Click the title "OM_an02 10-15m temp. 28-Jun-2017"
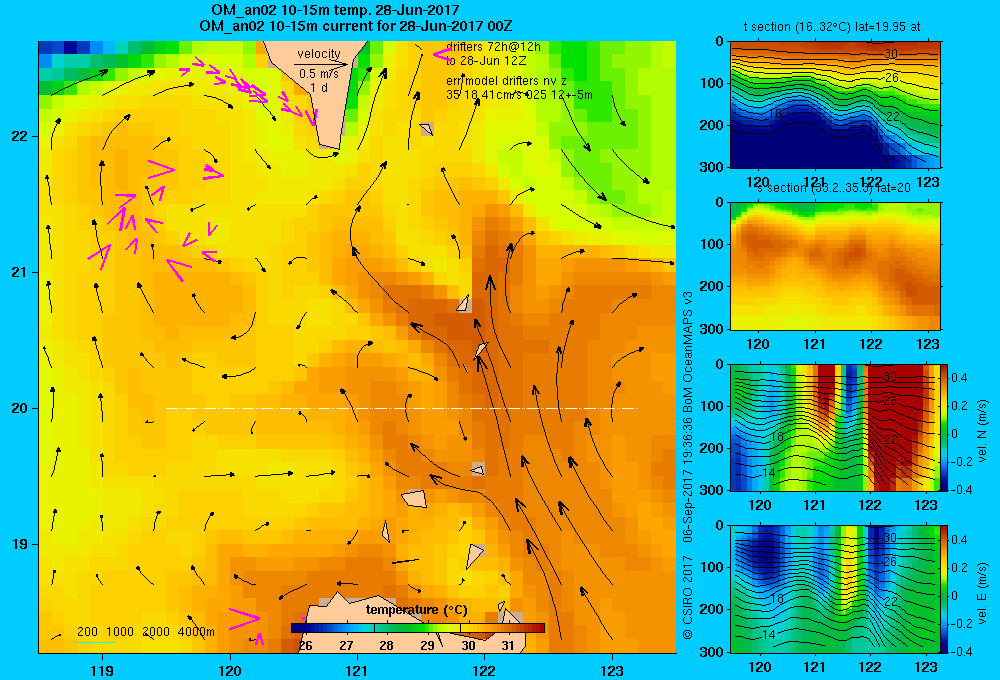 (x=335, y=10)
